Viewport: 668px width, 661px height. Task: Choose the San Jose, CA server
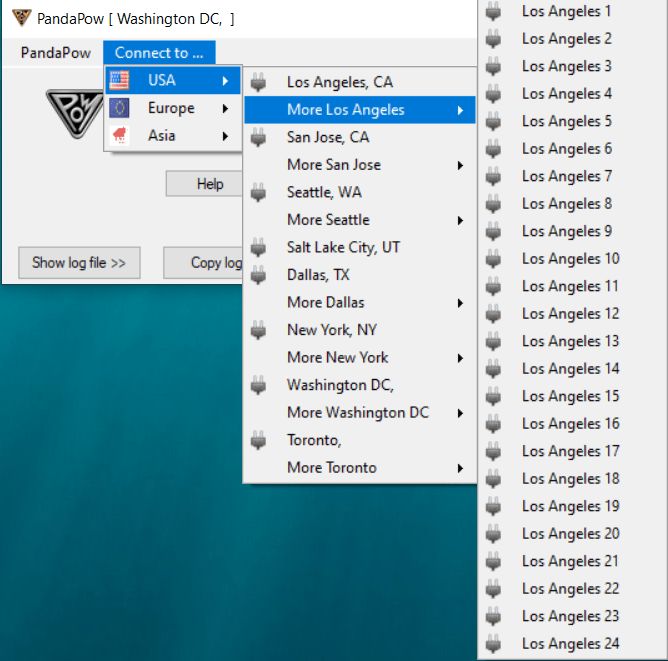pyautogui.click(x=360, y=137)
